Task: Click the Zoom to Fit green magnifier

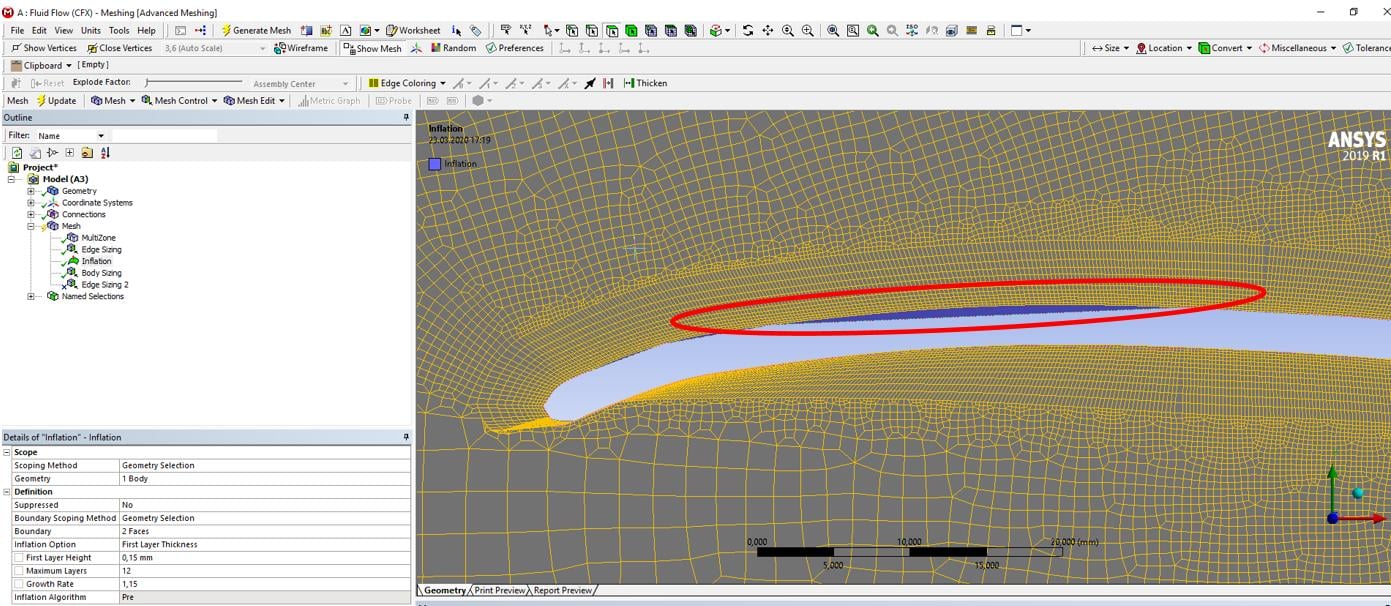Action: point(872,30)
